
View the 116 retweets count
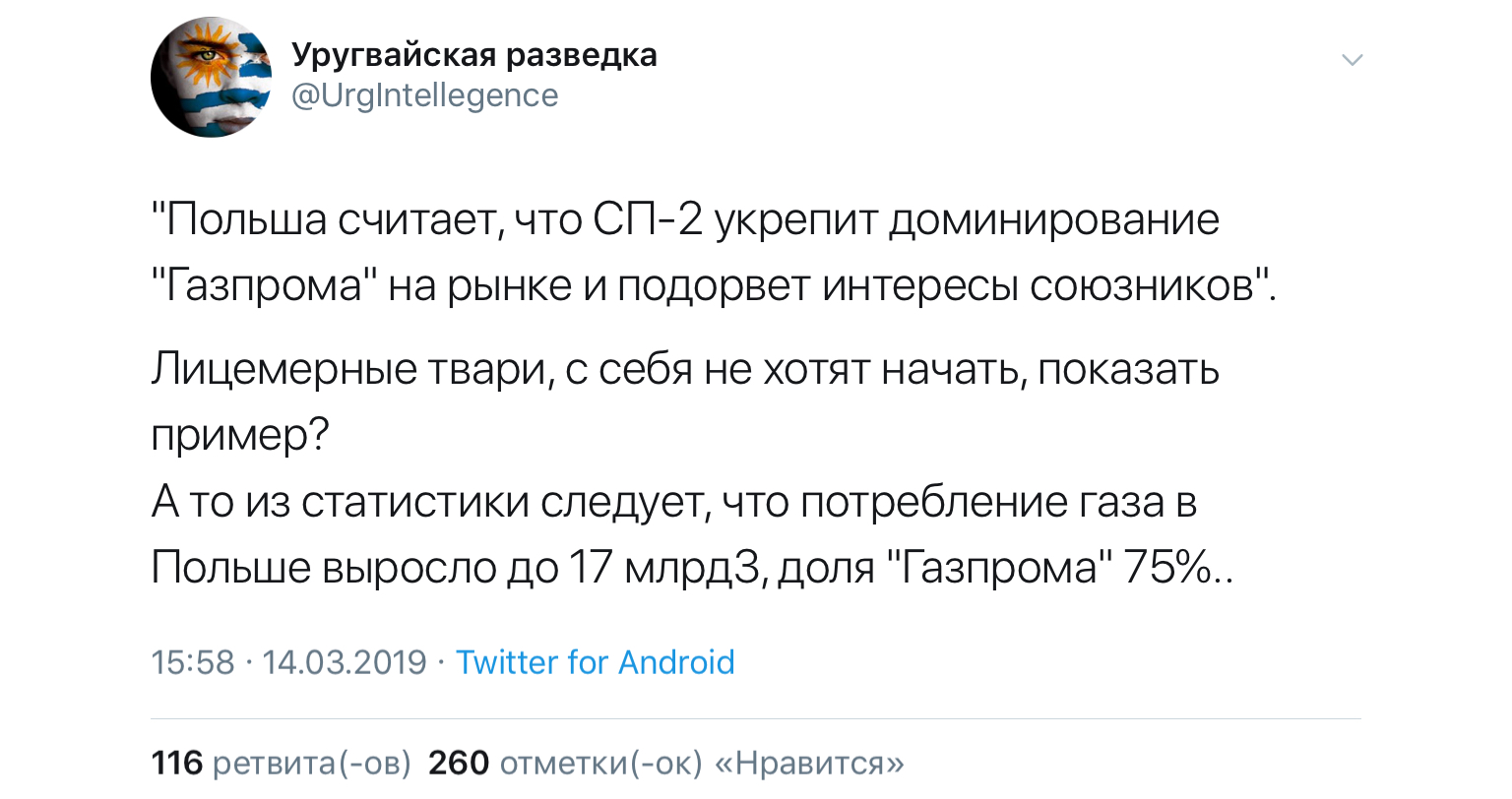point(177,763)
